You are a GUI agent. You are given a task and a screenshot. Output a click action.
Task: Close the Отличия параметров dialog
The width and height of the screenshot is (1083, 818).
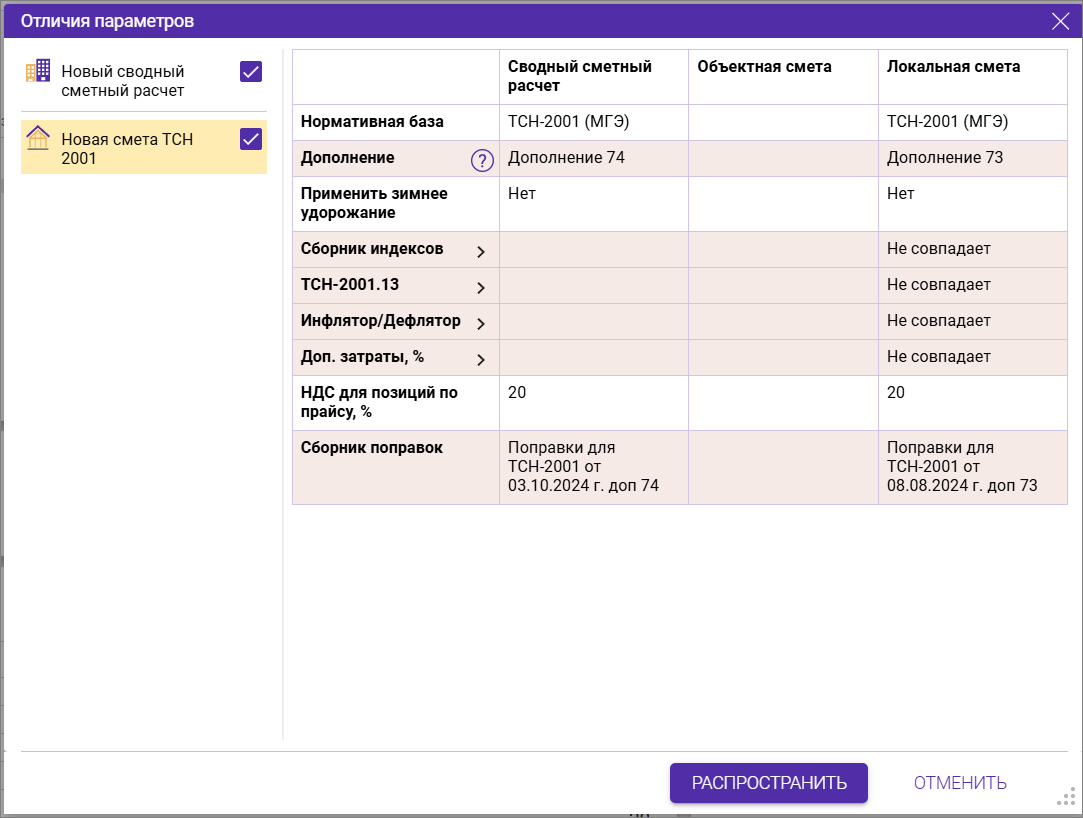1060,21
